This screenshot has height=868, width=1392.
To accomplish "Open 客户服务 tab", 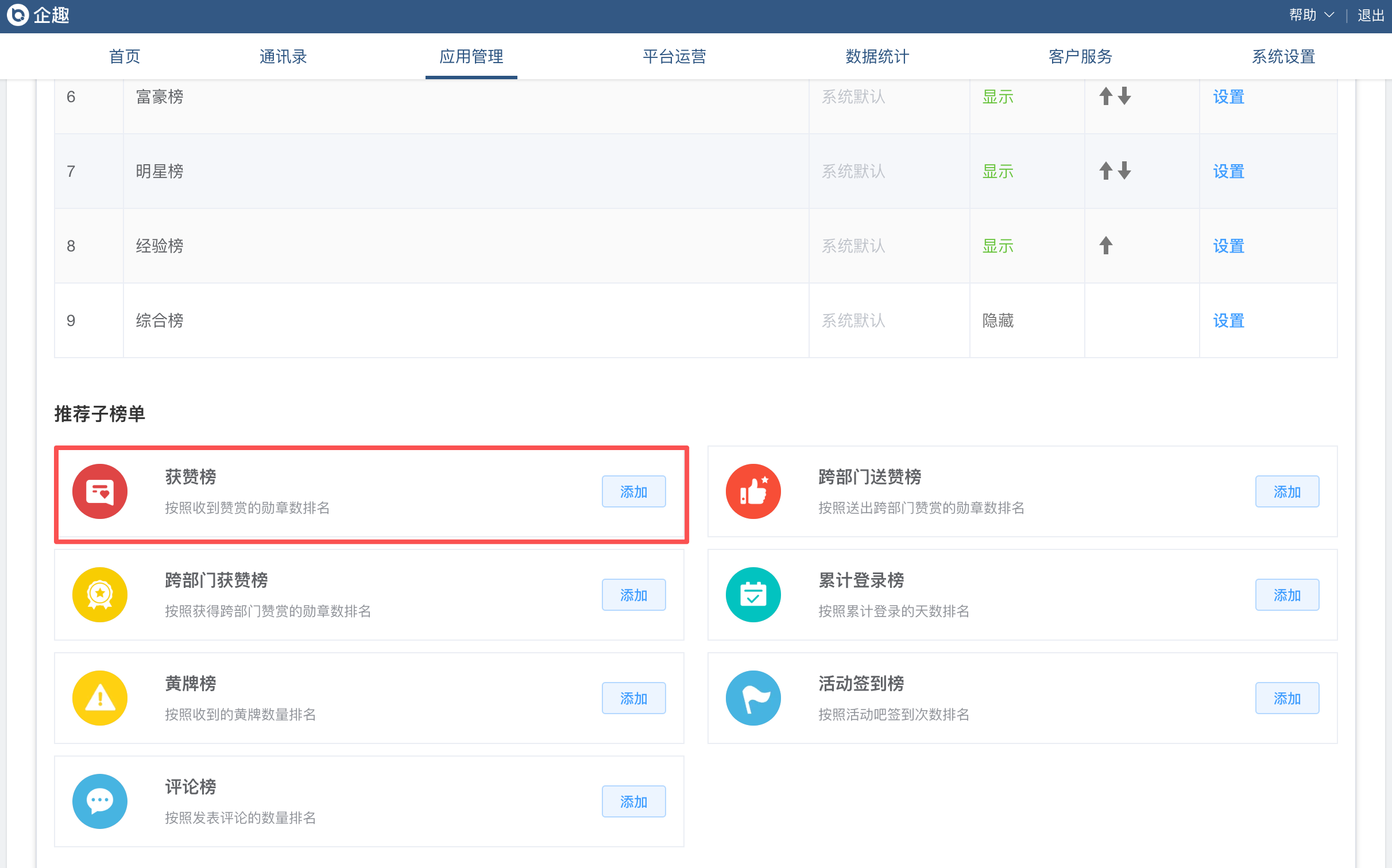I will click(1081, 56).
